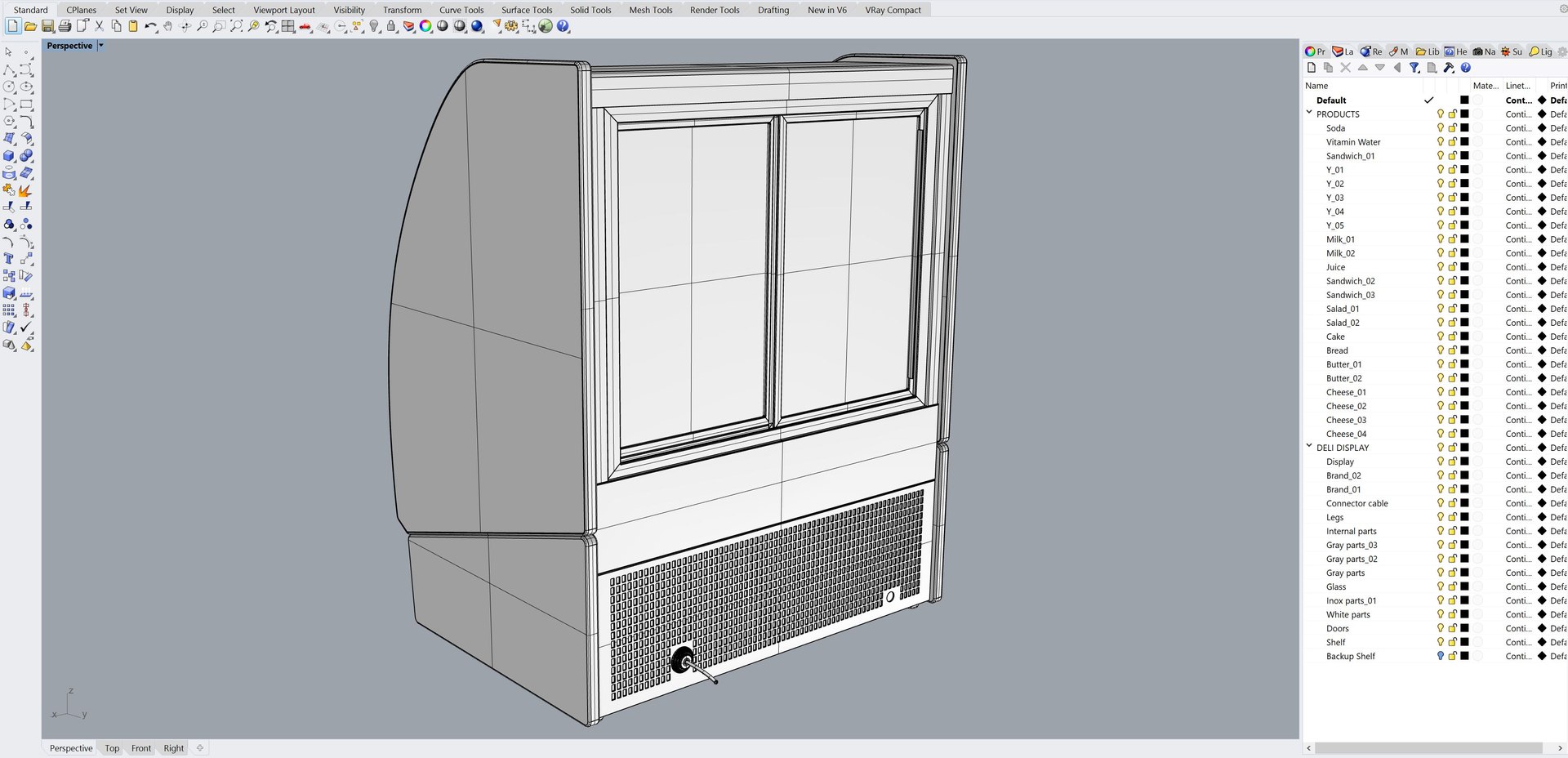Select the Text tool in left toolbar
The height and width of the screenshot is (758, 1568).
9,259
